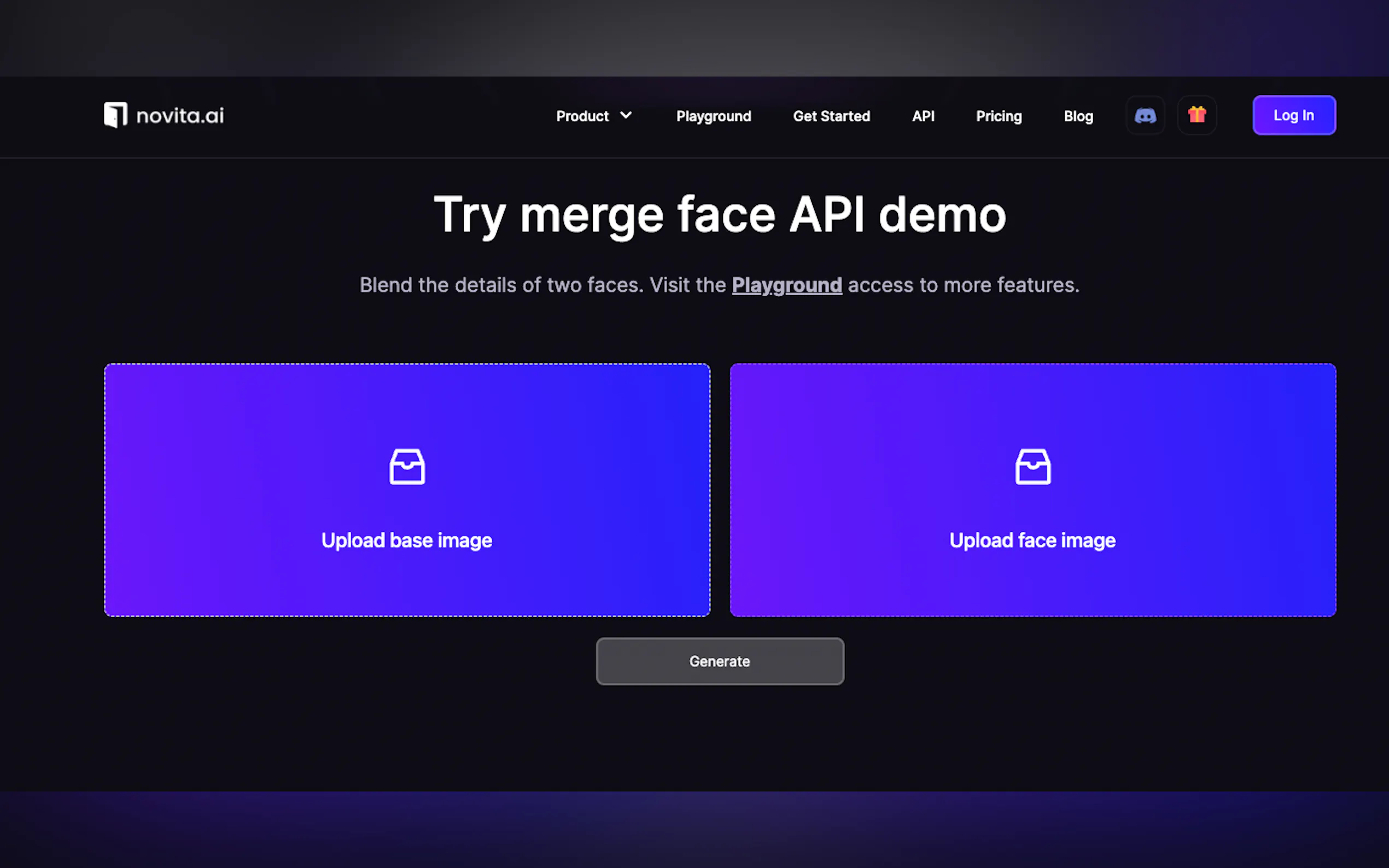Click the Upload face image label
Screen dimensions: 1389x868
click(1032, 540)
